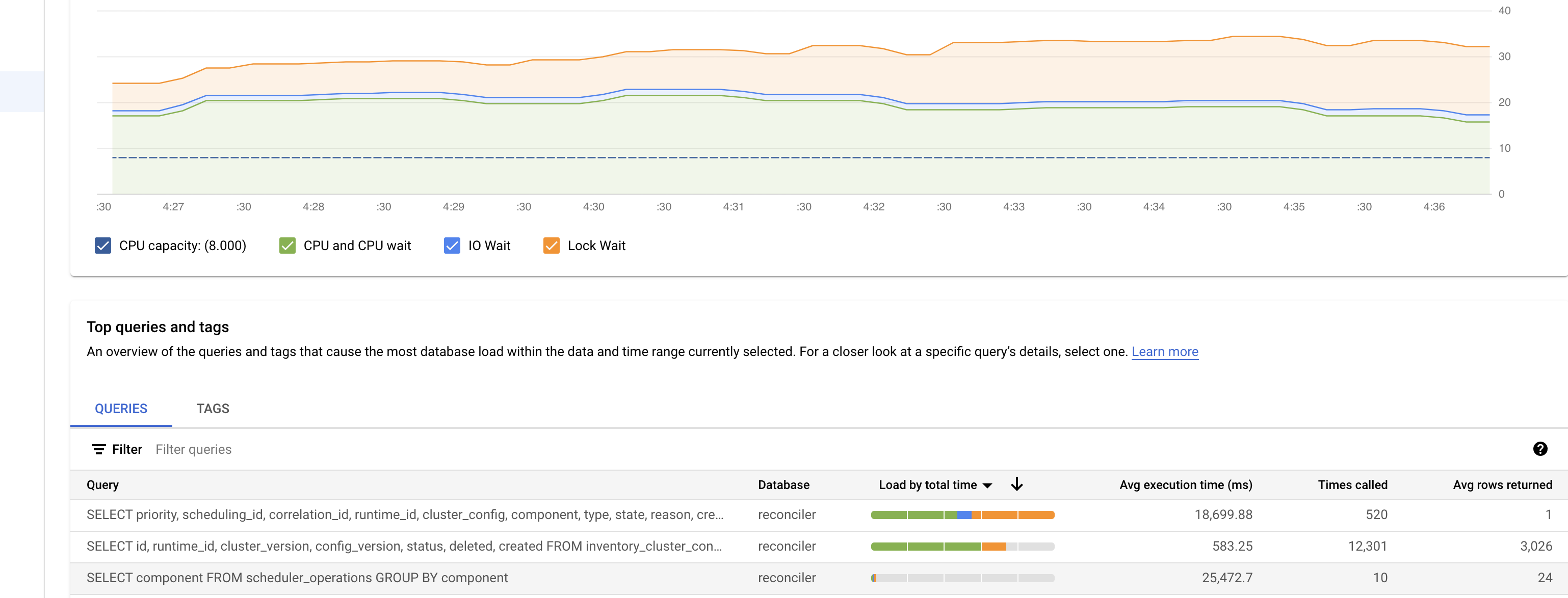Disable the CPU capacity checkbox

coord(102,246)
